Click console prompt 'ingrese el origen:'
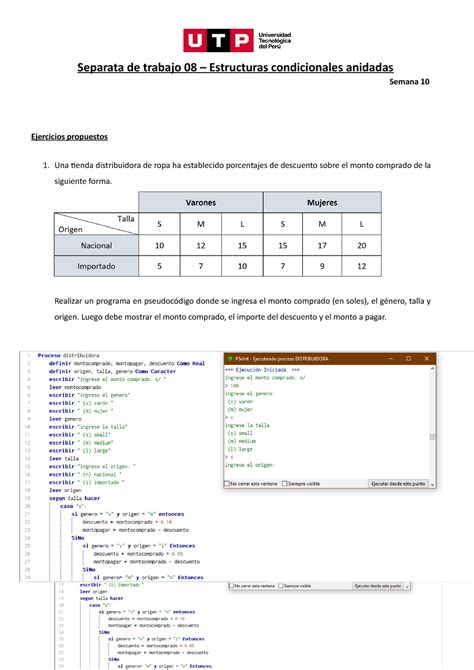 pyautogui.click(x=250, y=465)
